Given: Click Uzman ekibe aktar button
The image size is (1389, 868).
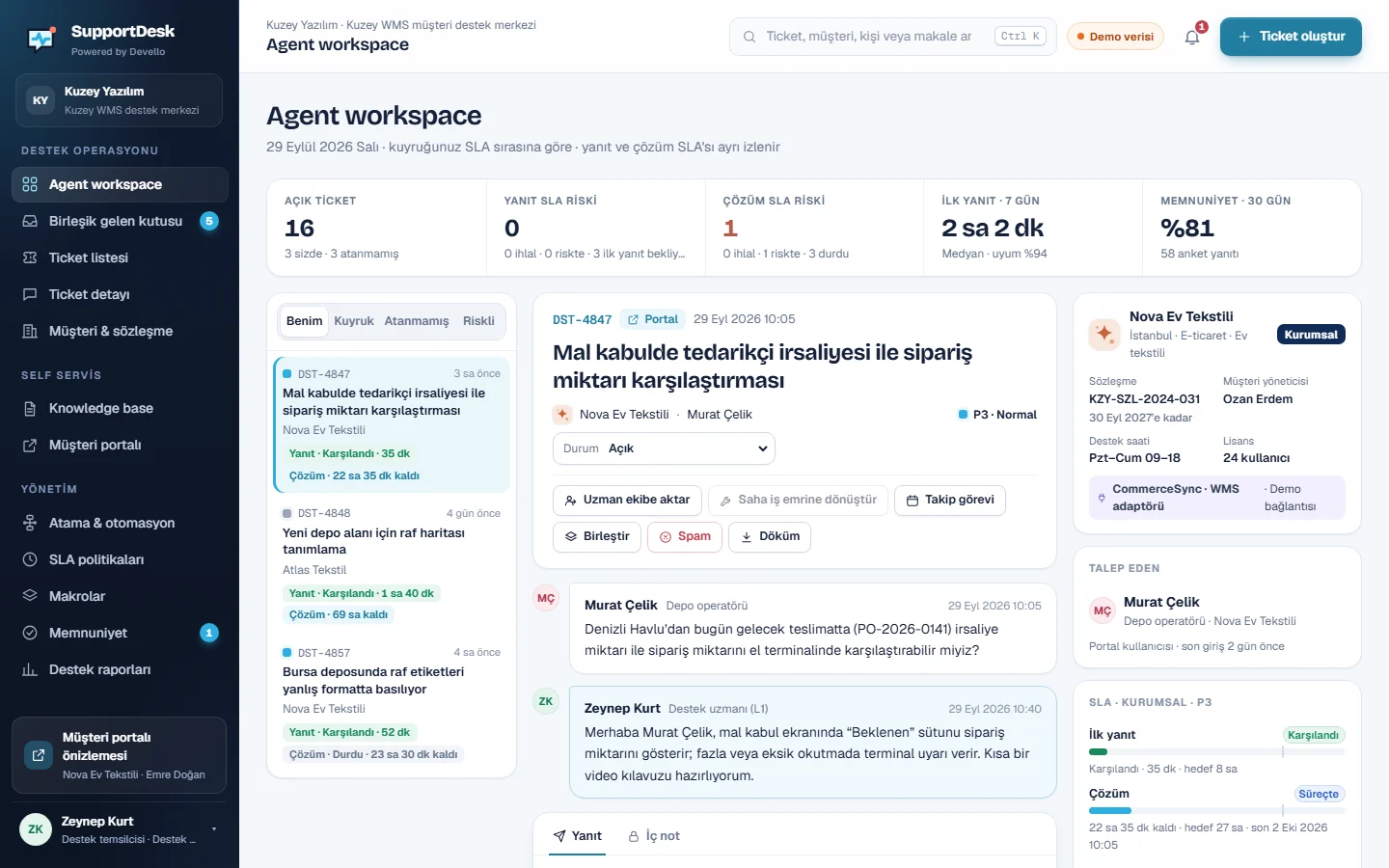Looking at the screenshot, I should [x=627, y=500].
